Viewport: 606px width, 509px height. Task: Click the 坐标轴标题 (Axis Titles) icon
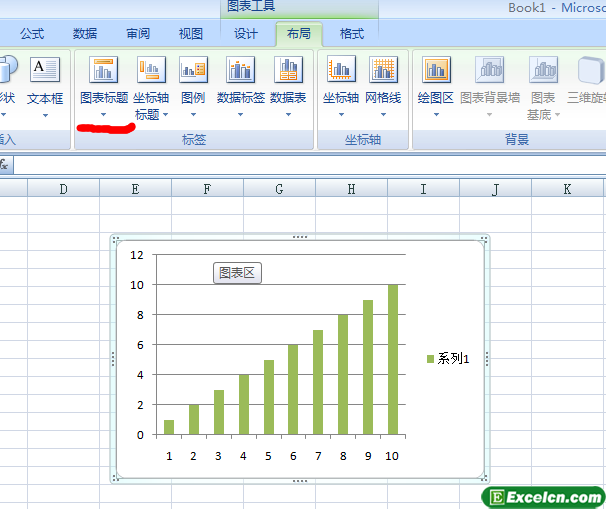pyautogui.click(x=151, y=70)
